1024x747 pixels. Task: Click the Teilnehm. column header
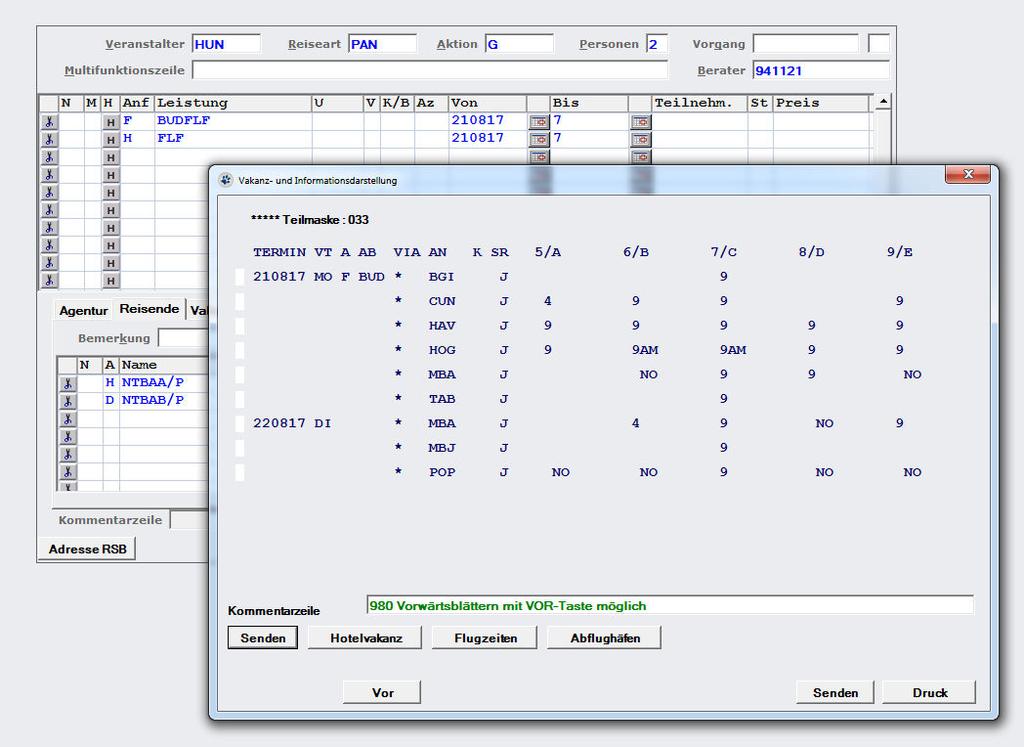pos(699,103)
